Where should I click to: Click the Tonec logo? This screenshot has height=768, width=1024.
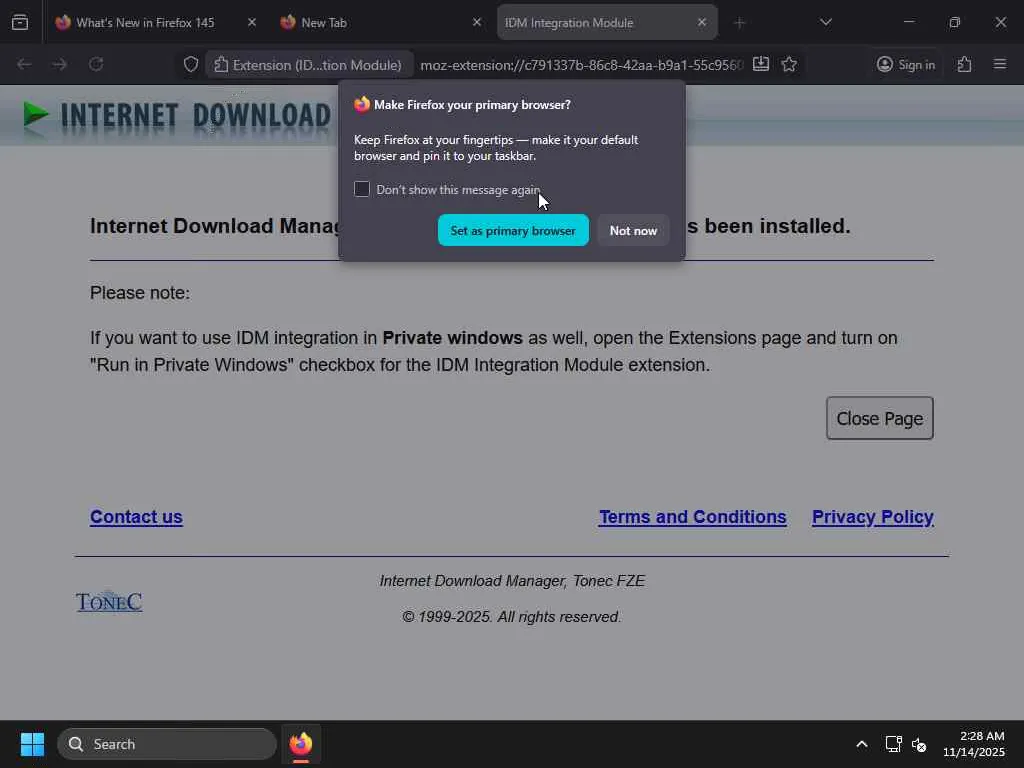tap(109, 601)
